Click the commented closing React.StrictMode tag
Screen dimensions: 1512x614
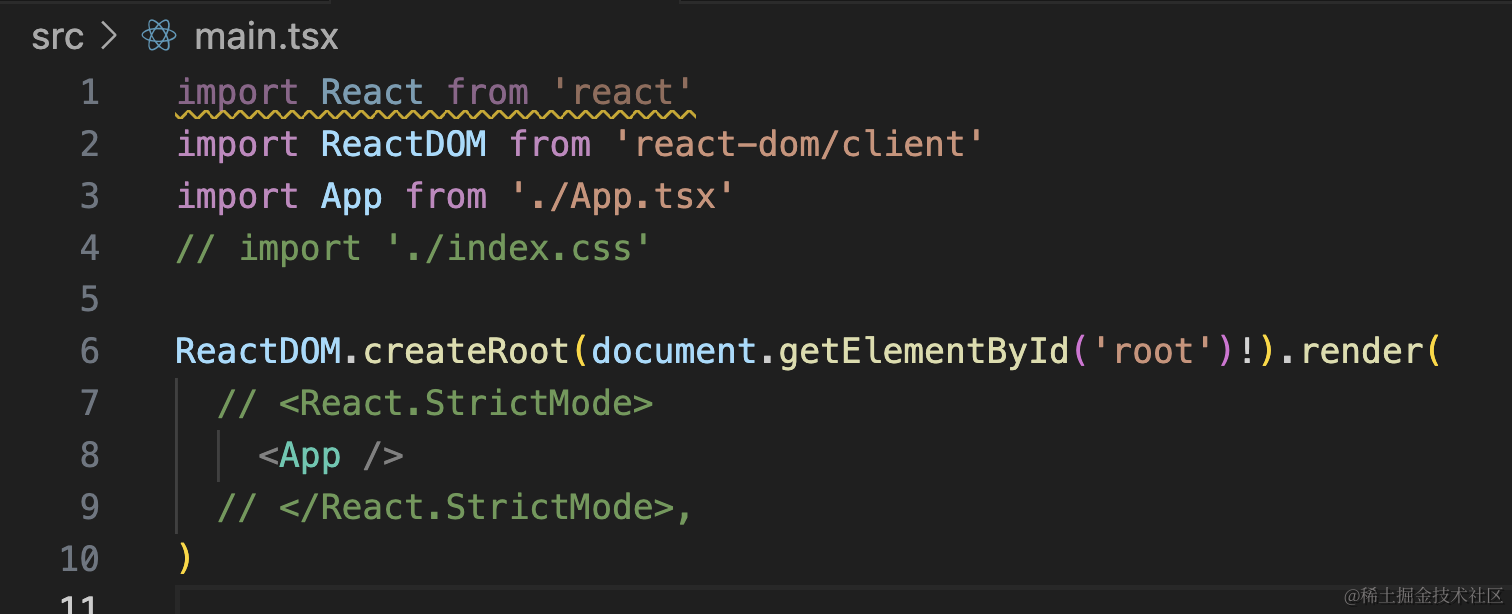click(x=476, y=507)
